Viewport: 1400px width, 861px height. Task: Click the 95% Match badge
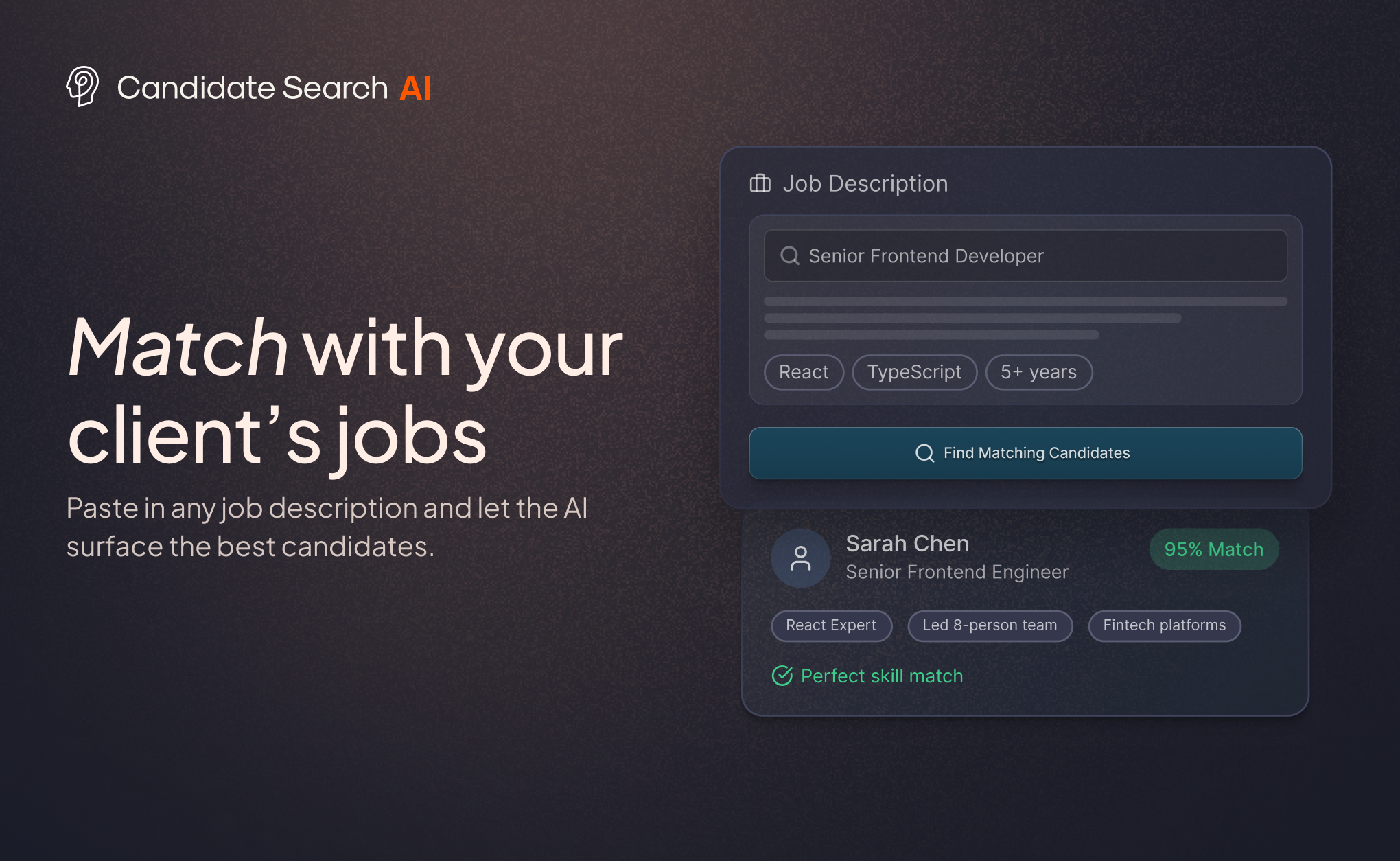pyautogui.click(x=1213, y=549)
